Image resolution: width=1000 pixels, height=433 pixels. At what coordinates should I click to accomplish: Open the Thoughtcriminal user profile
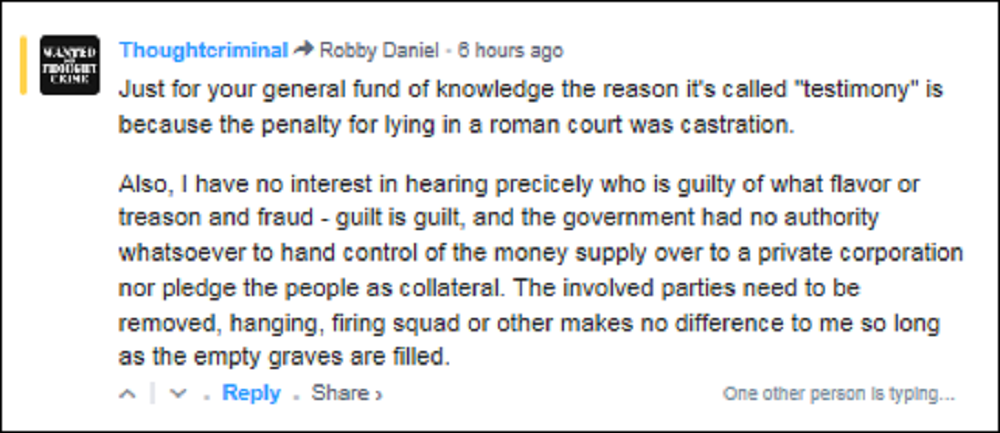(x=203, y=50)
